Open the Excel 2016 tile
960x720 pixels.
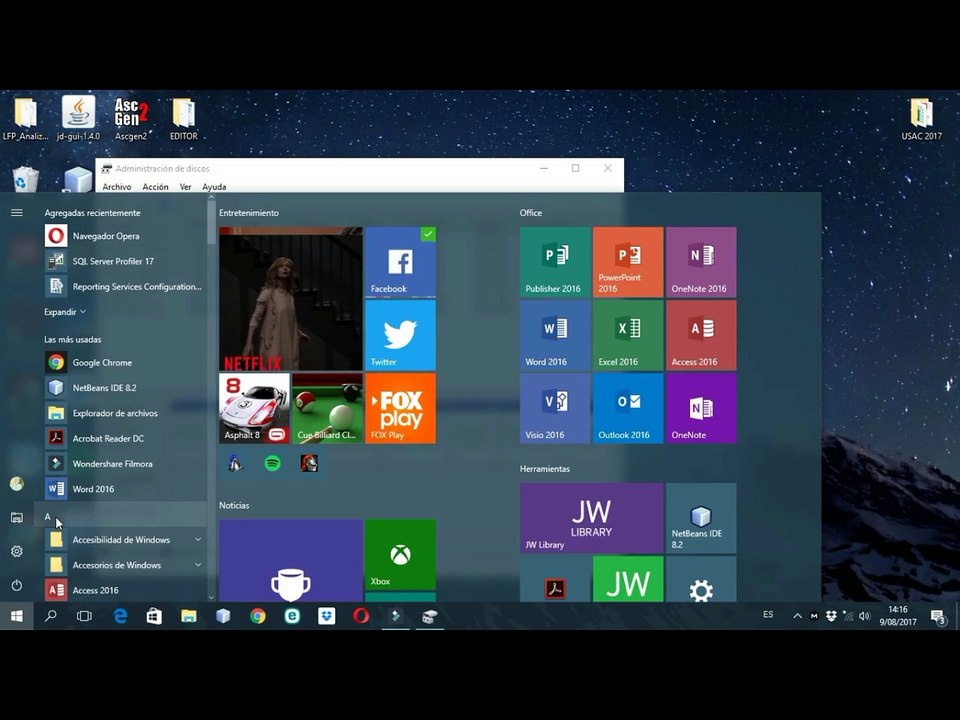(628, 336)
